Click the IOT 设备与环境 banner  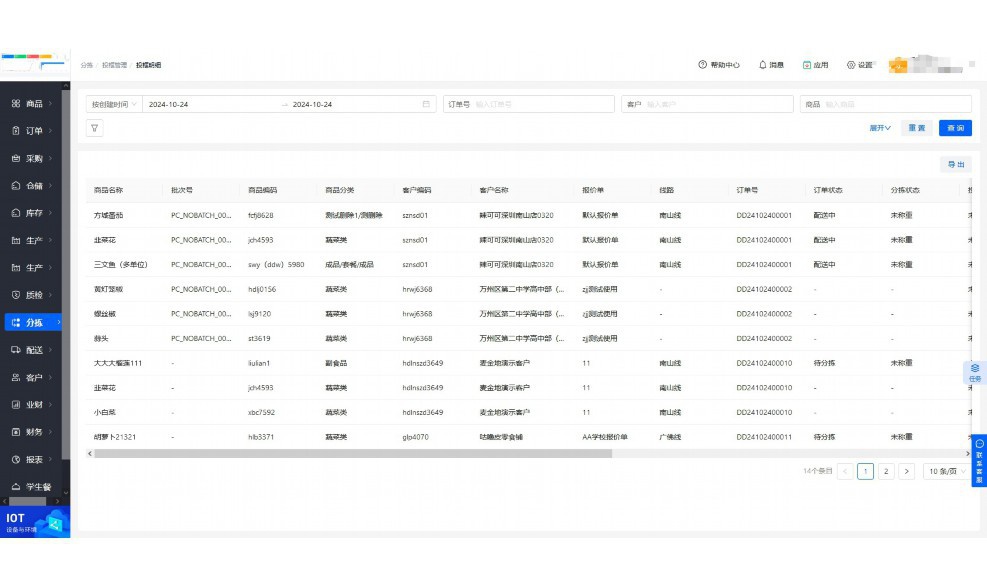[x=35, y=523]
